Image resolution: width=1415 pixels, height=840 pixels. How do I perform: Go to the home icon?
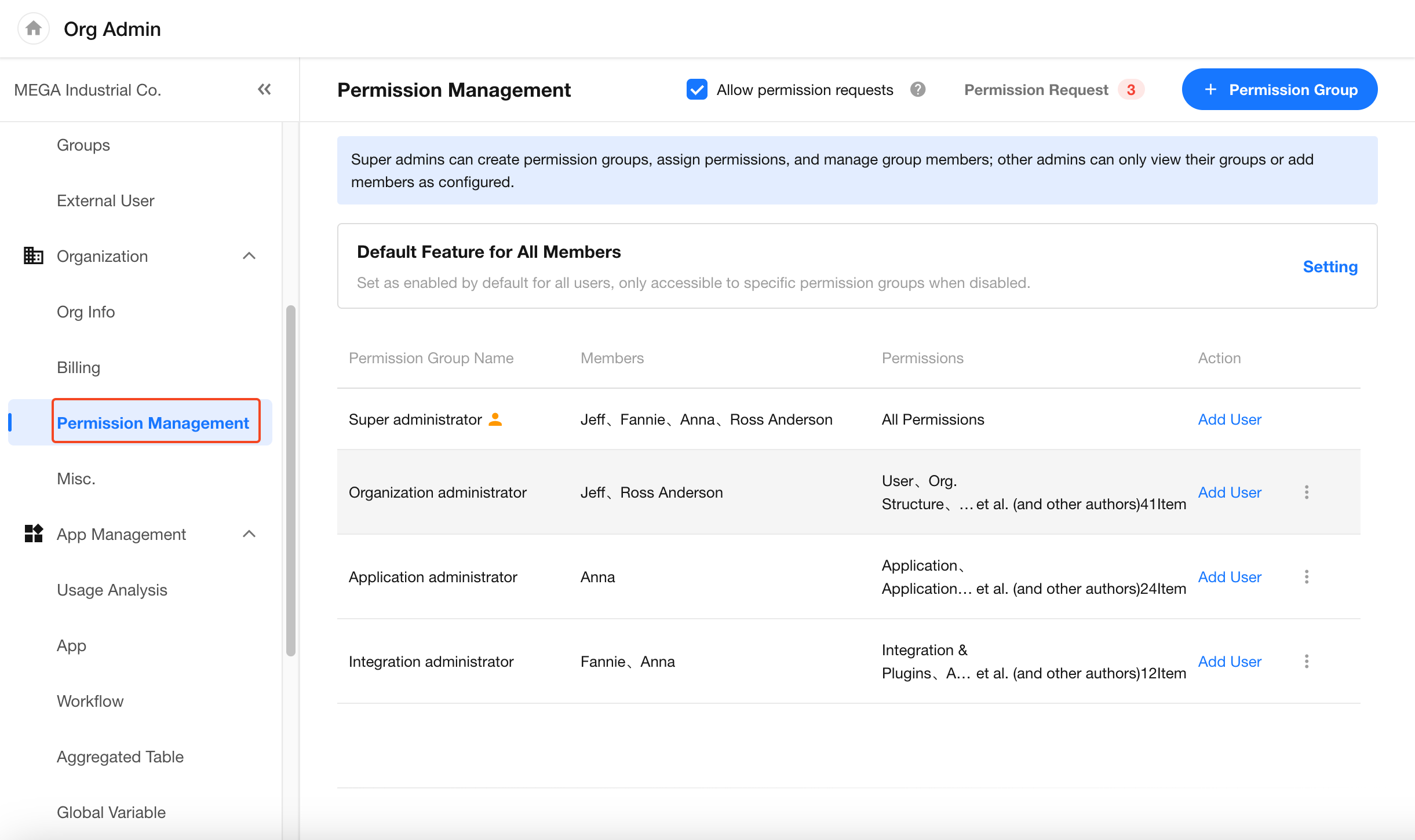click(x=34, y=28)
